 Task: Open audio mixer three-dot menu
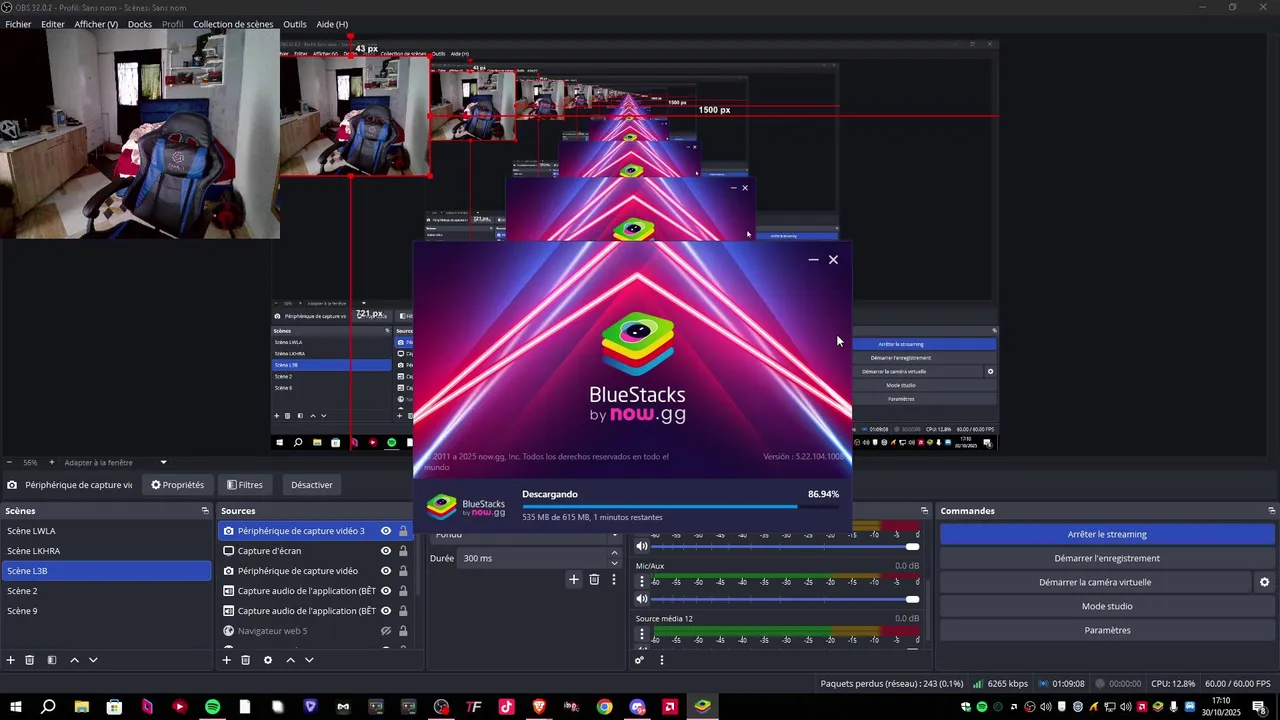(661, 660)
